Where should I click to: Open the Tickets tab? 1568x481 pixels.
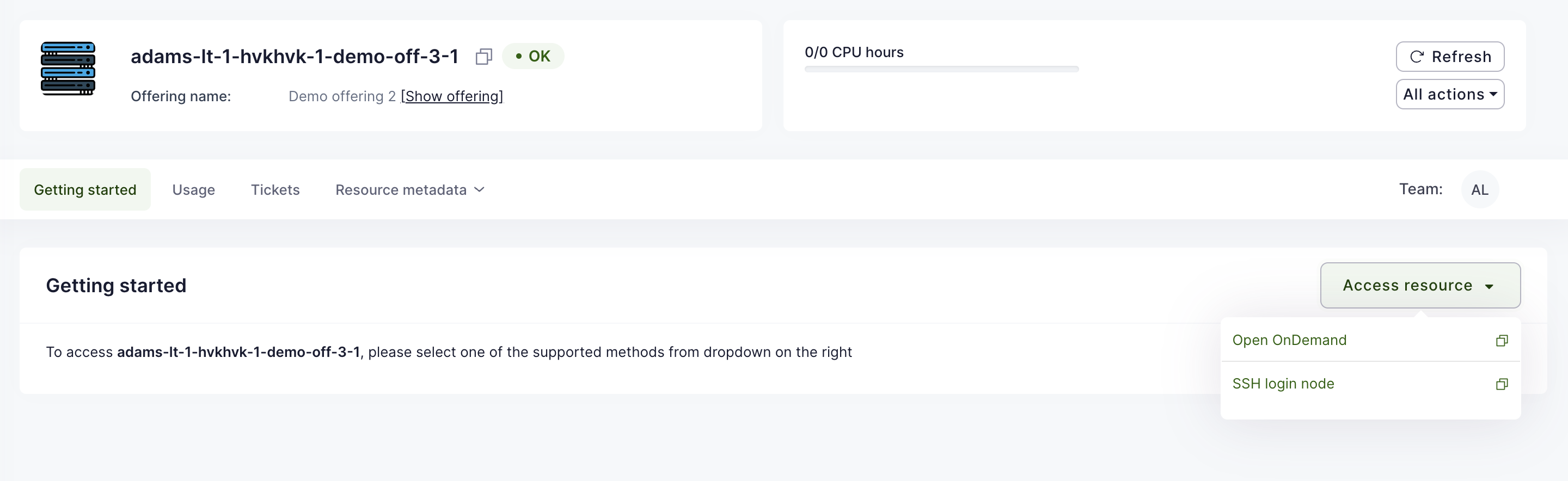click(275, 190)
